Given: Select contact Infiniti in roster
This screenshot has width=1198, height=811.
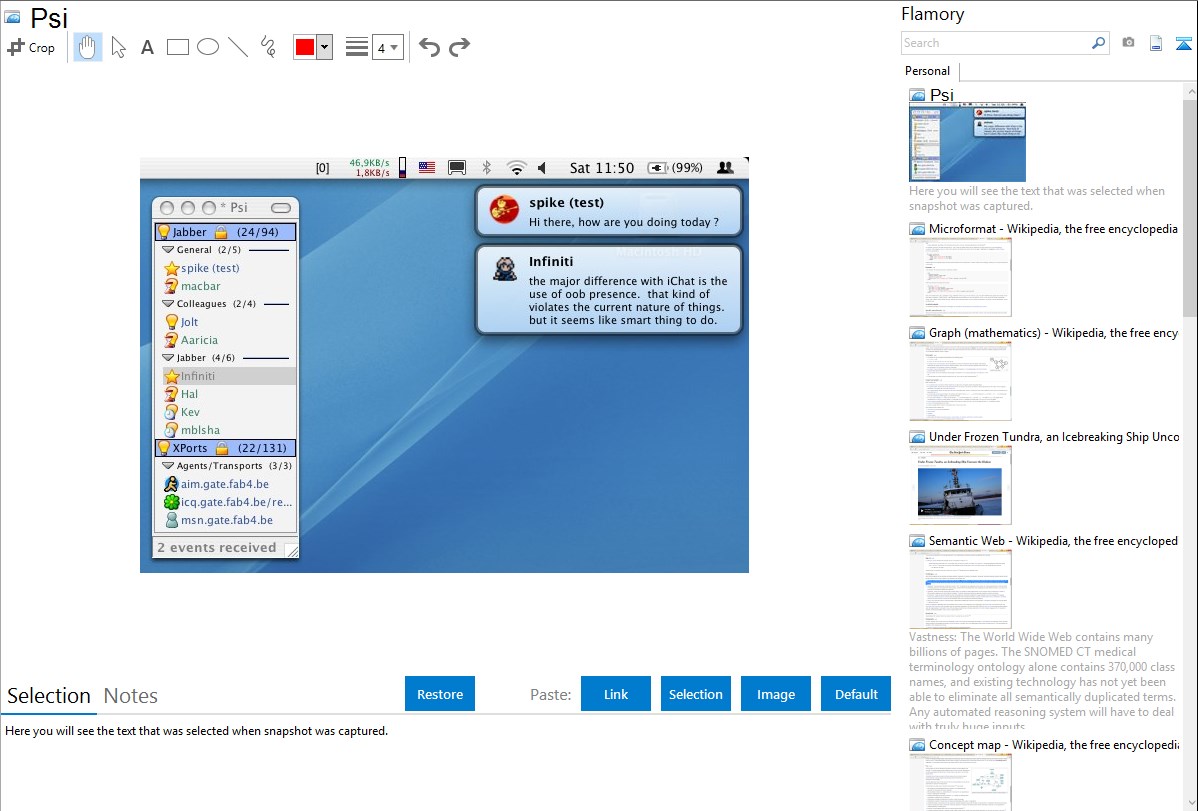Looking at the screenshot, I should click(x=229, y=376).
